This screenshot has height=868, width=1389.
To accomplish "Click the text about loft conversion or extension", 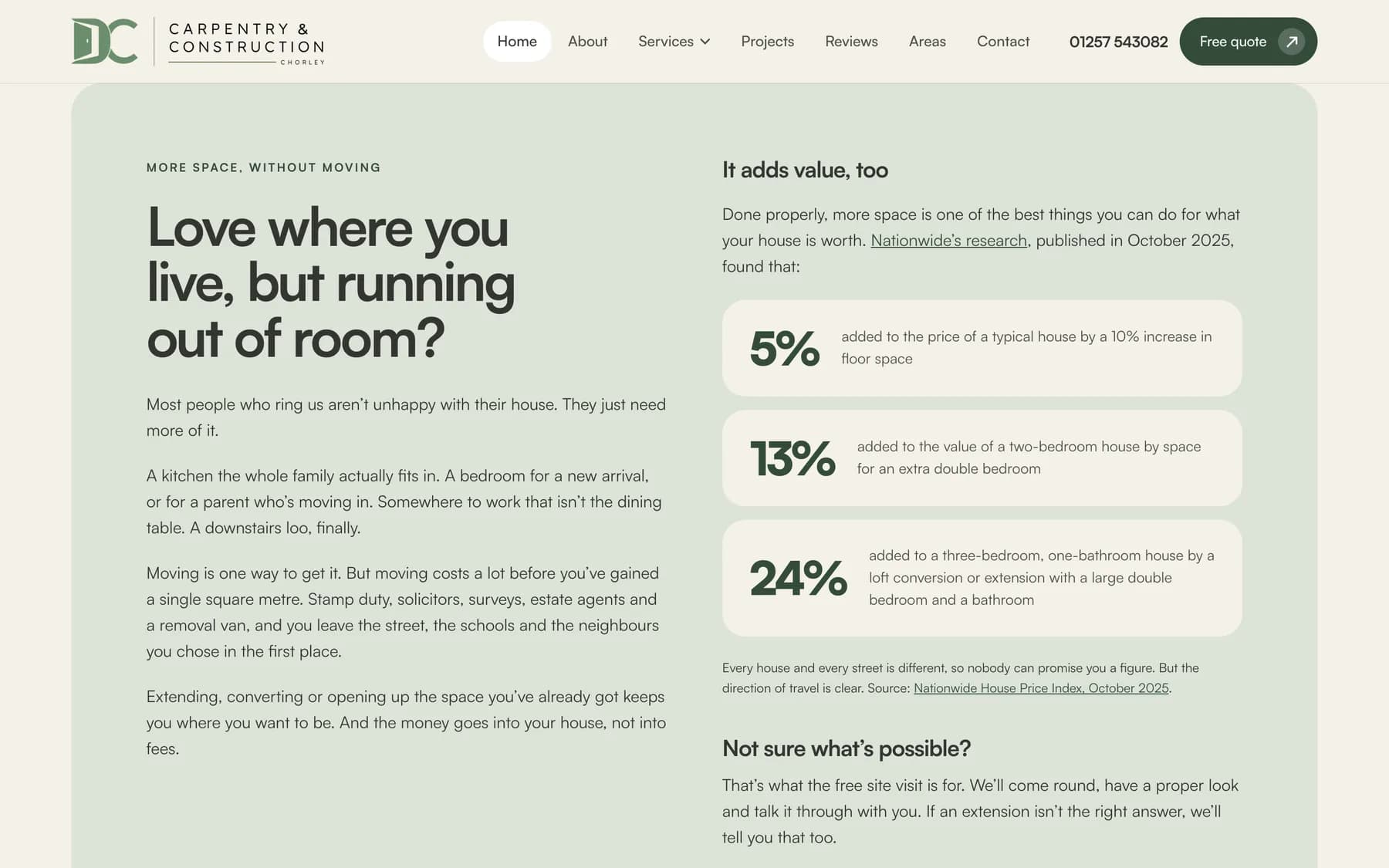I will point(1042,577).
